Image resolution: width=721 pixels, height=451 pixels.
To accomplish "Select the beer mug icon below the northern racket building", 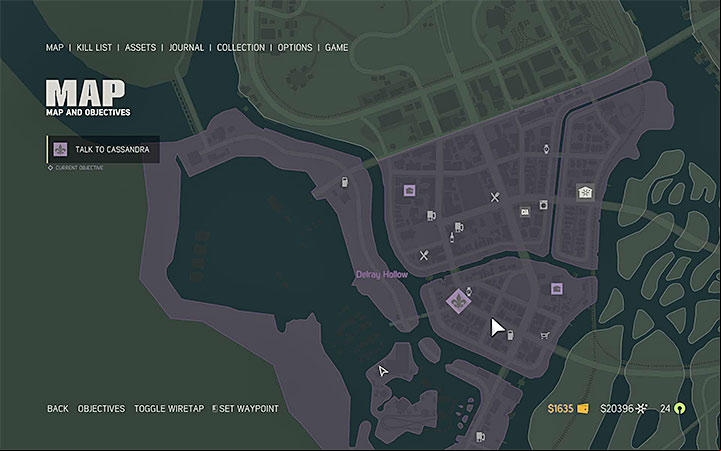I will pyautogui.click(x=431, y=215).
